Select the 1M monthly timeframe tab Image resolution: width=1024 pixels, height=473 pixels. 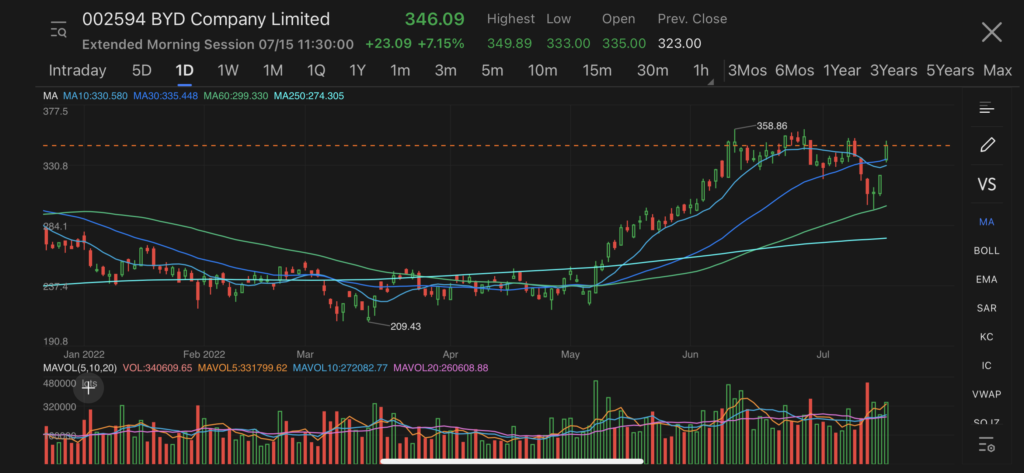272,71
